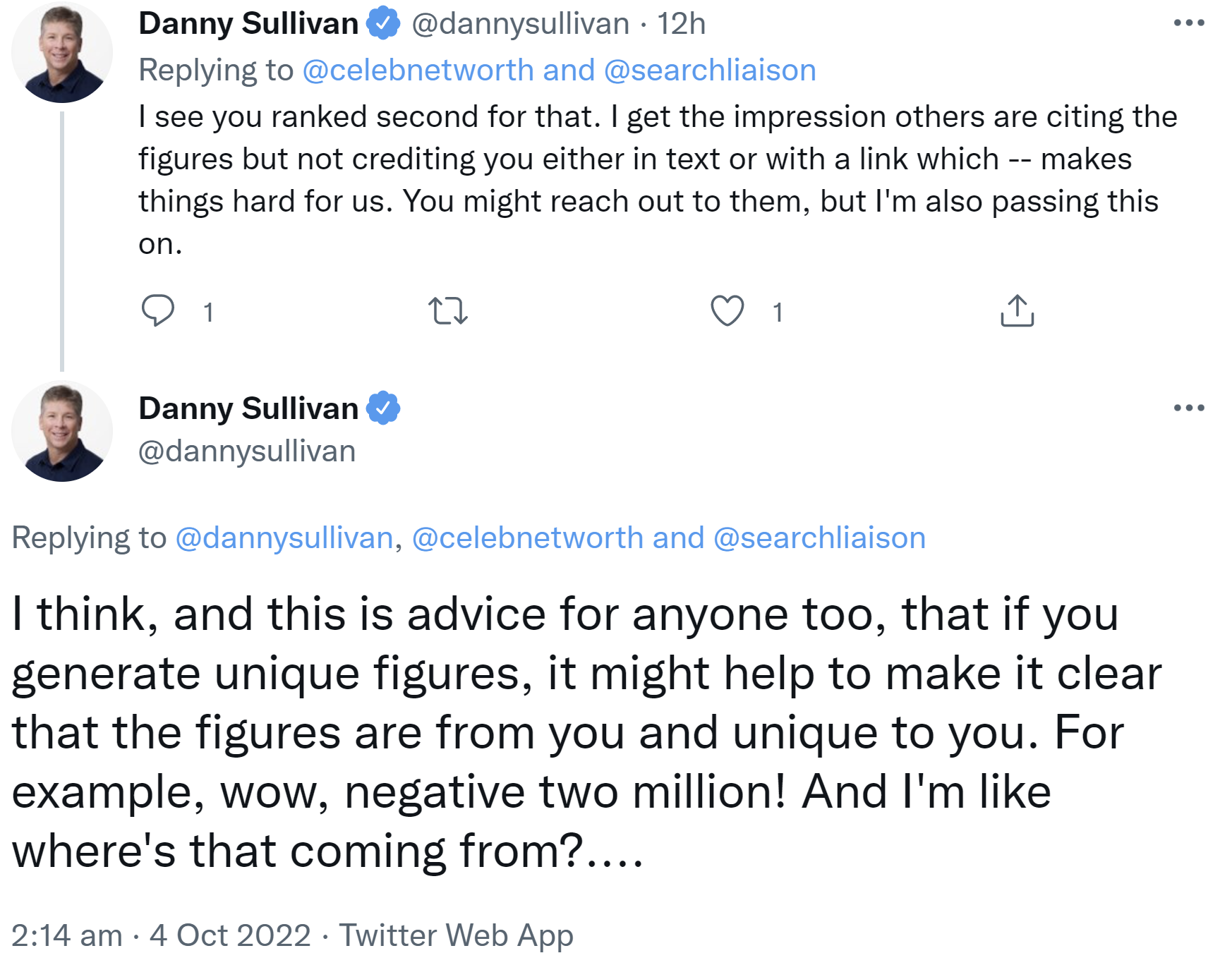This screenshot has height=977, width=1232.
Task: Click @dannysullivan mention in main reply line
Action: (284, 538)
